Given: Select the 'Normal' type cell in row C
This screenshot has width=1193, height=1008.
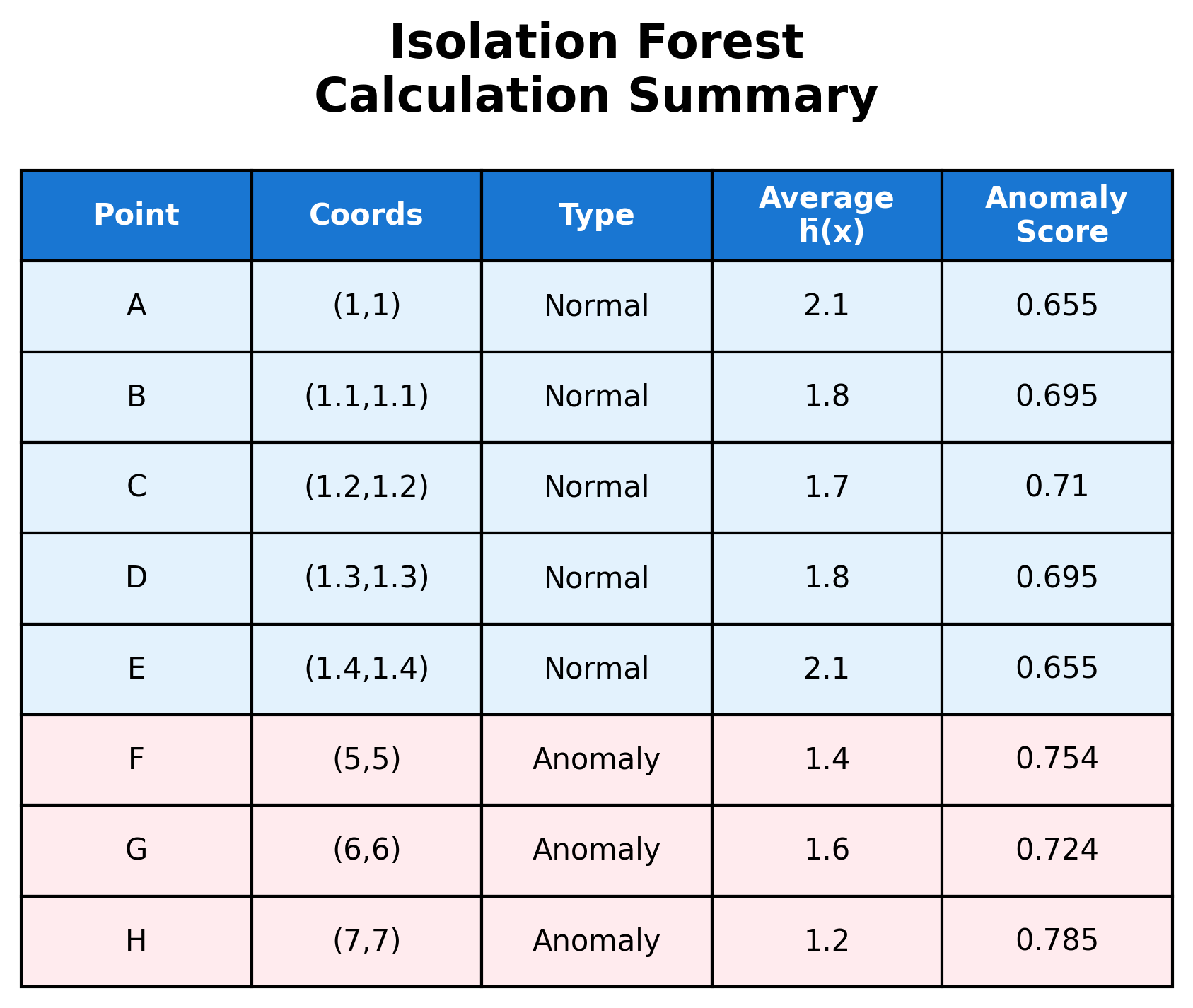Looking at the screenshot, I should point(596,488).
